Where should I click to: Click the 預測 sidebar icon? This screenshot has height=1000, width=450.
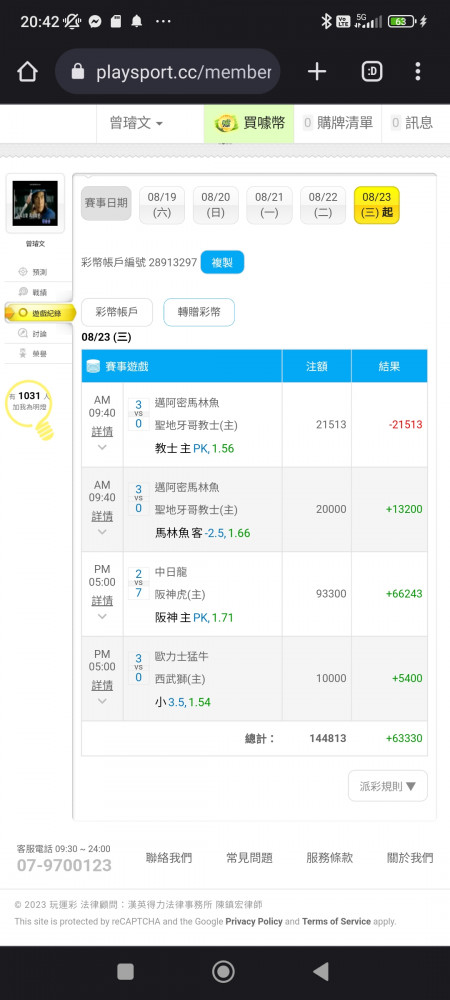pos(23,272)
